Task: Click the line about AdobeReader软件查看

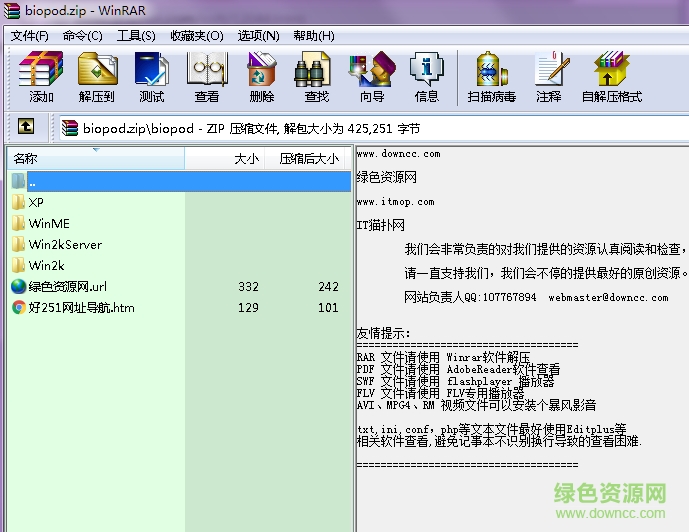Action: pos(458,369)
